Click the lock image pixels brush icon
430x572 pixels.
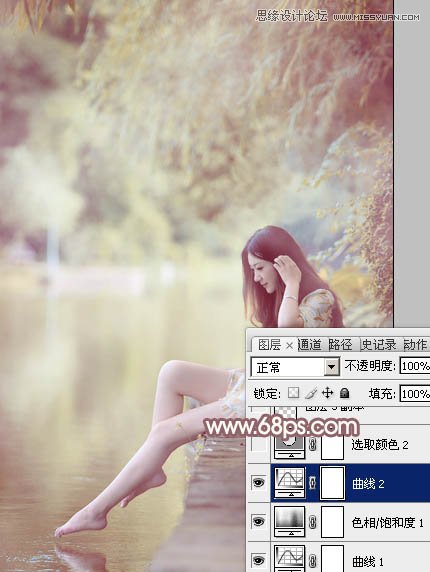point(311,393)
